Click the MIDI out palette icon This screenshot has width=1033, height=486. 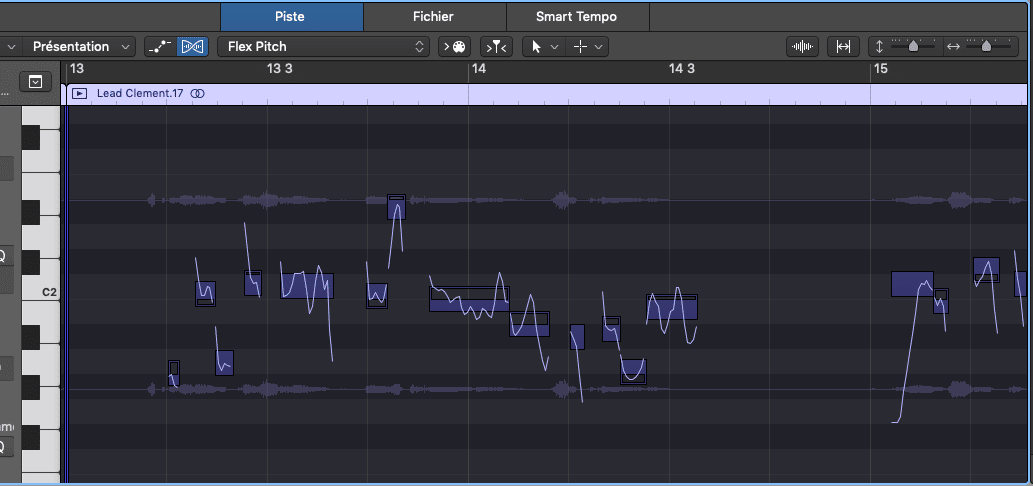[x=454, y=47]
